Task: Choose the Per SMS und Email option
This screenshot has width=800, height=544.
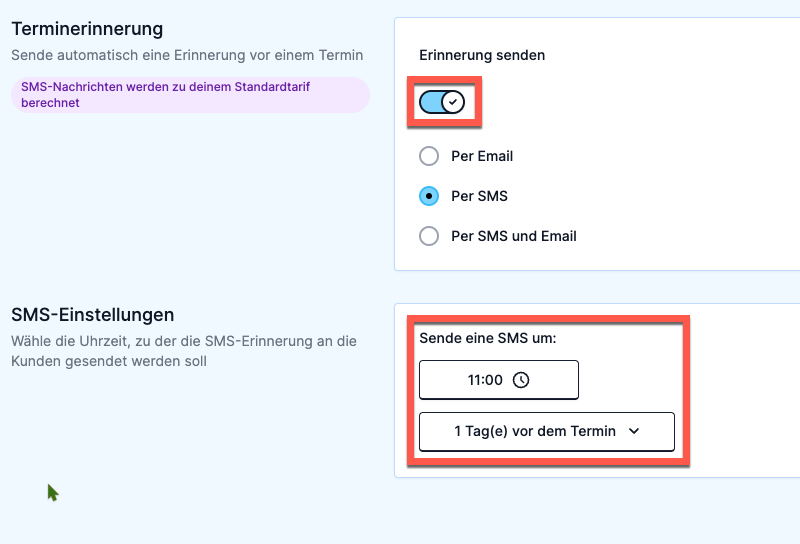Action: pyautogui.click(x=429, y=236)
